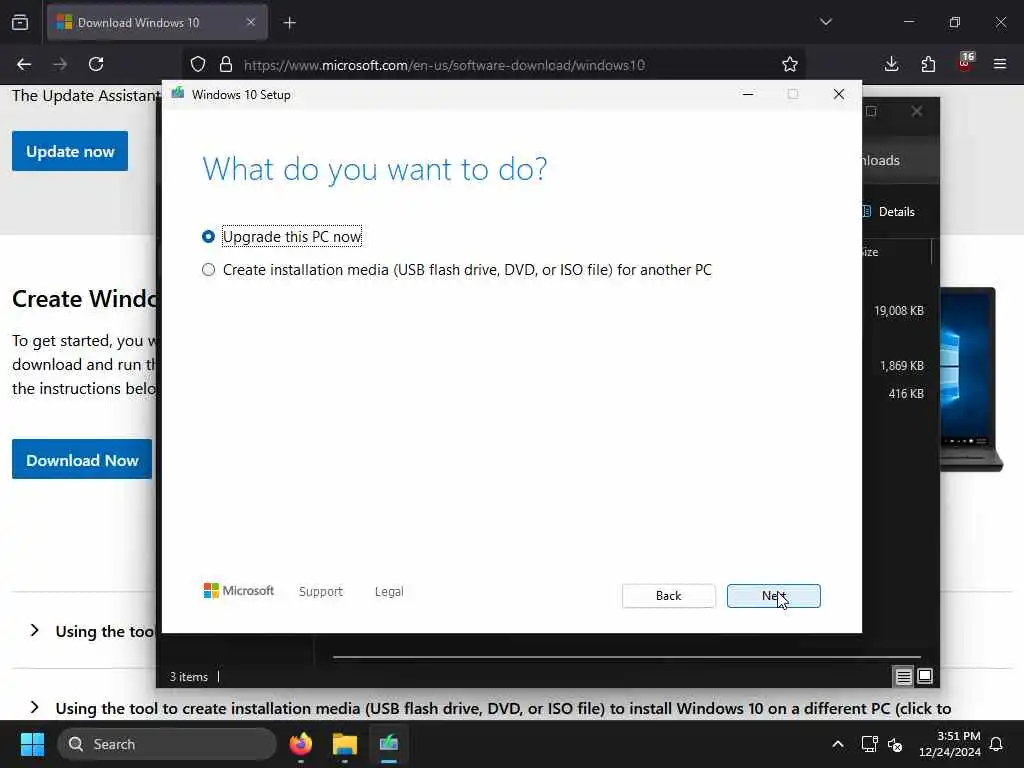Open the Firefox application menu
The height and width of the screenshot is (768, 1024).
click(x=1000, y=64)
